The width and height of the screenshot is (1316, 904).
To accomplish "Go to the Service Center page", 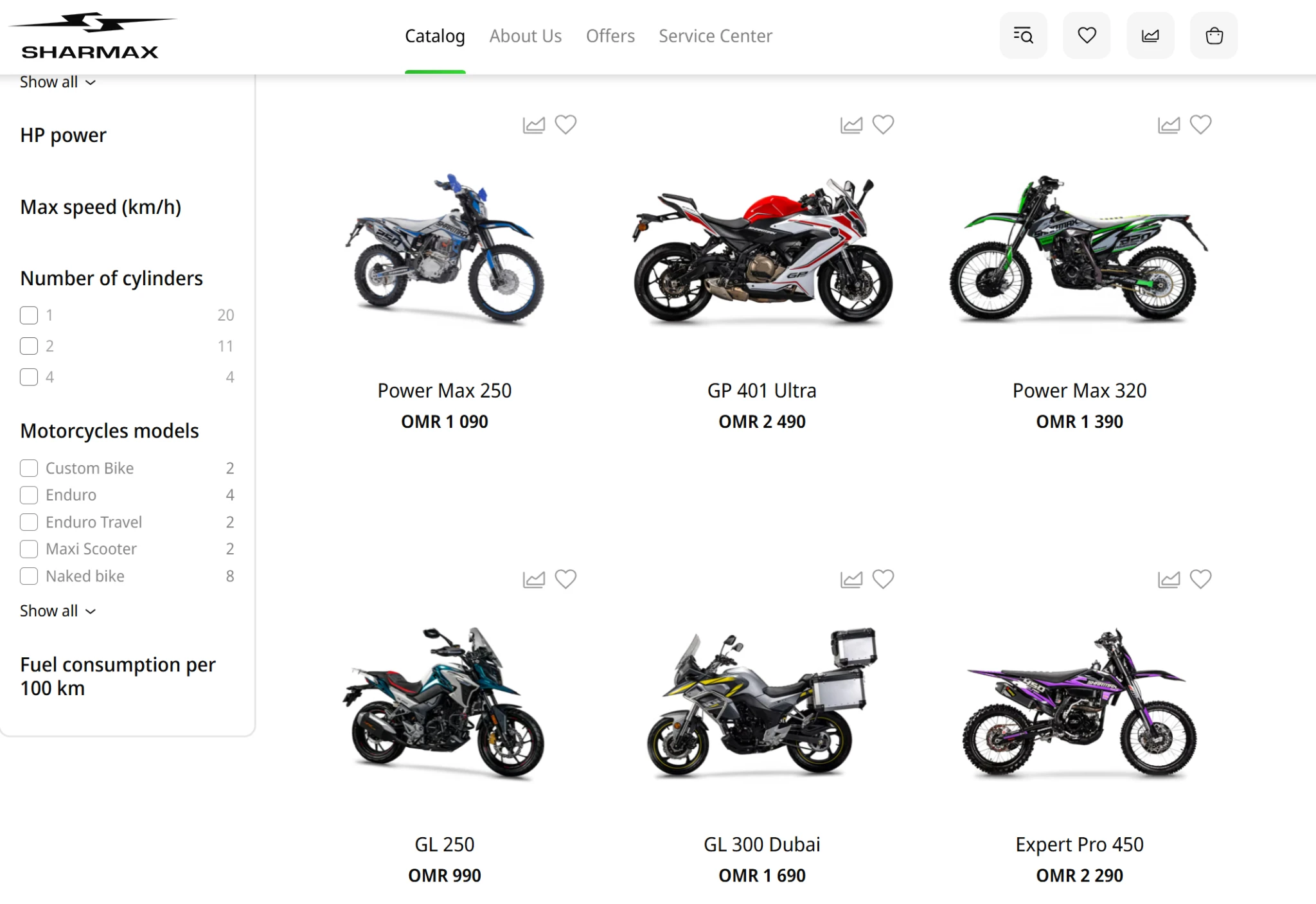I will 715,36.
